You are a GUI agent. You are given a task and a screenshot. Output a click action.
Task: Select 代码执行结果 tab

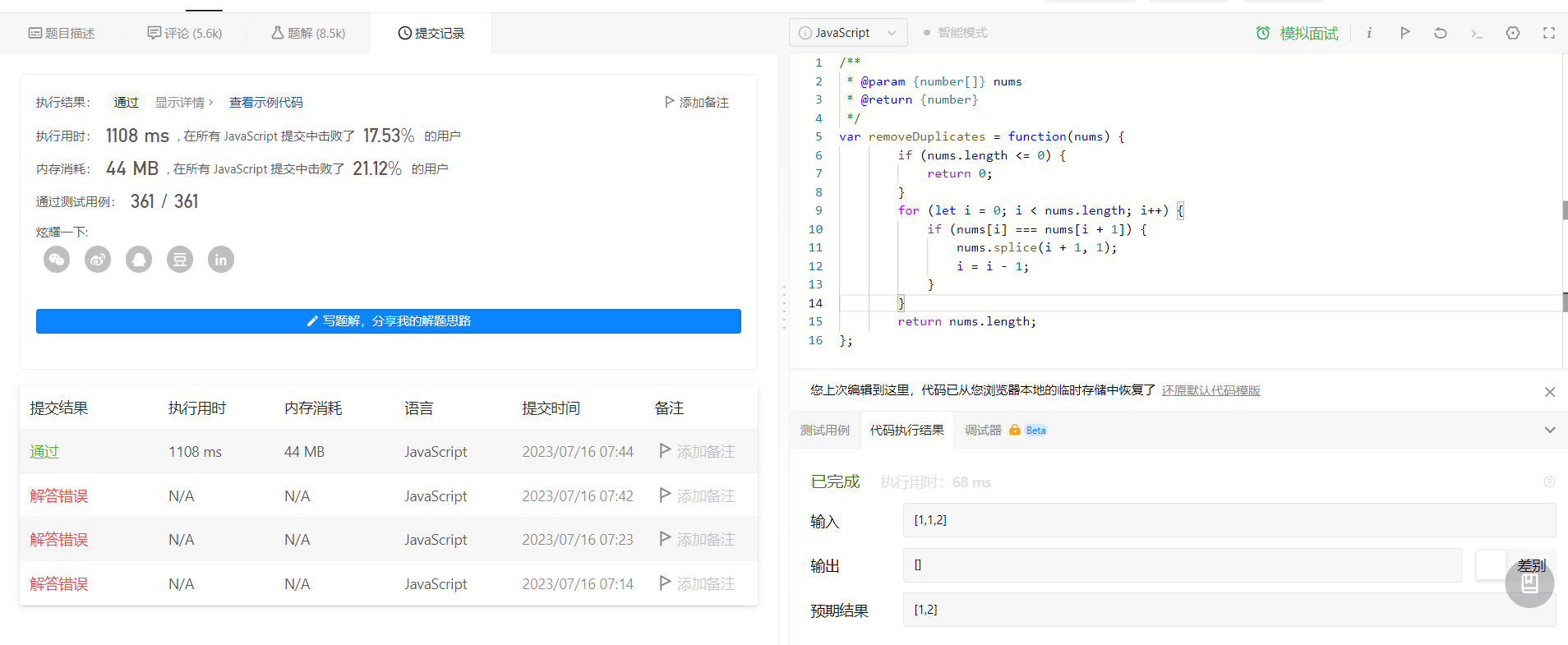point(907,430)
